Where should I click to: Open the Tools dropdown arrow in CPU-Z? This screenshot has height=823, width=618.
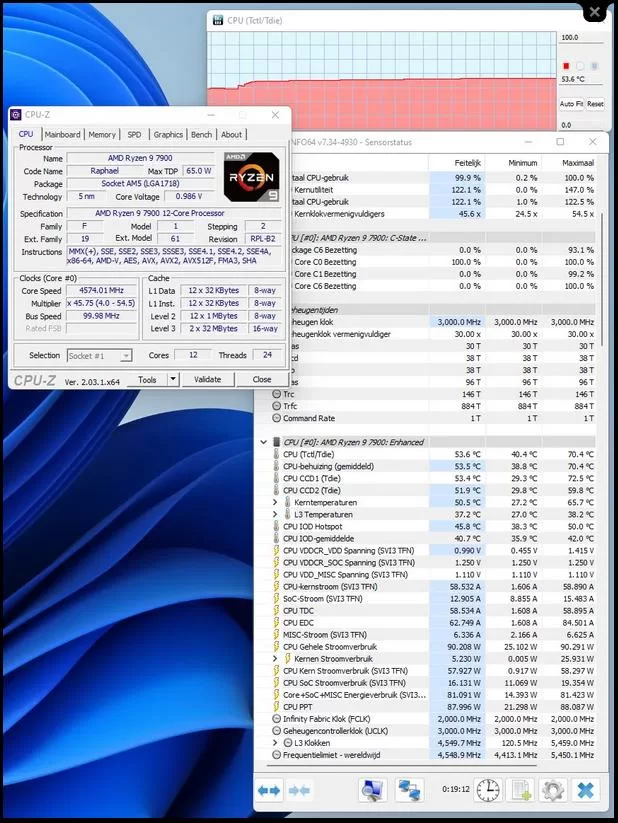(x=173, y=379)
